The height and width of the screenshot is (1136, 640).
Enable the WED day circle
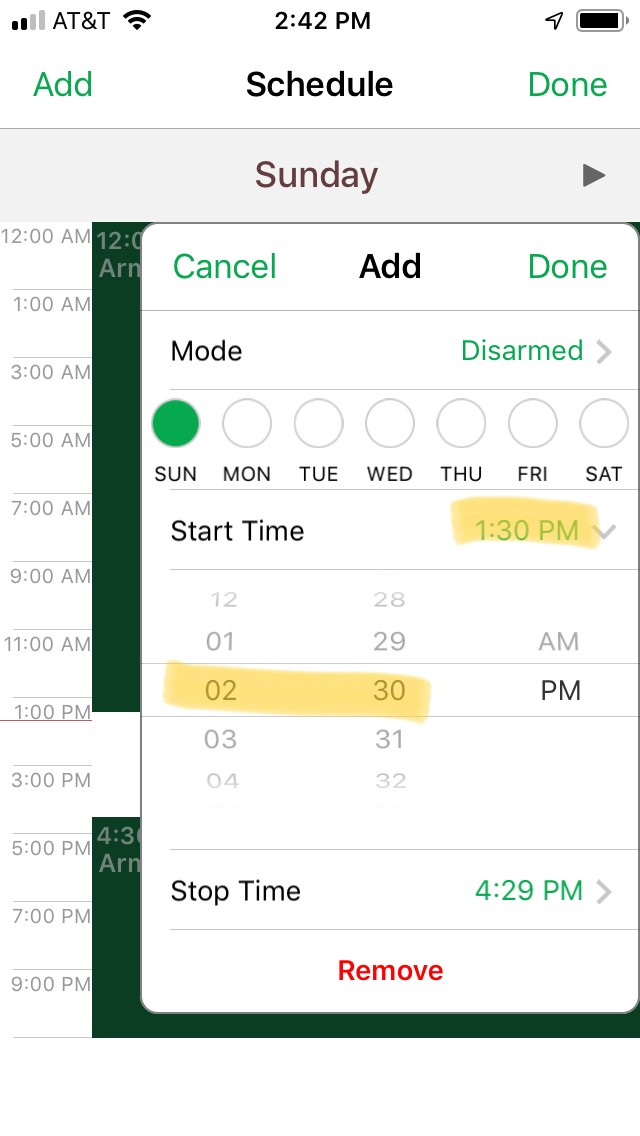[x=390, y=423]
